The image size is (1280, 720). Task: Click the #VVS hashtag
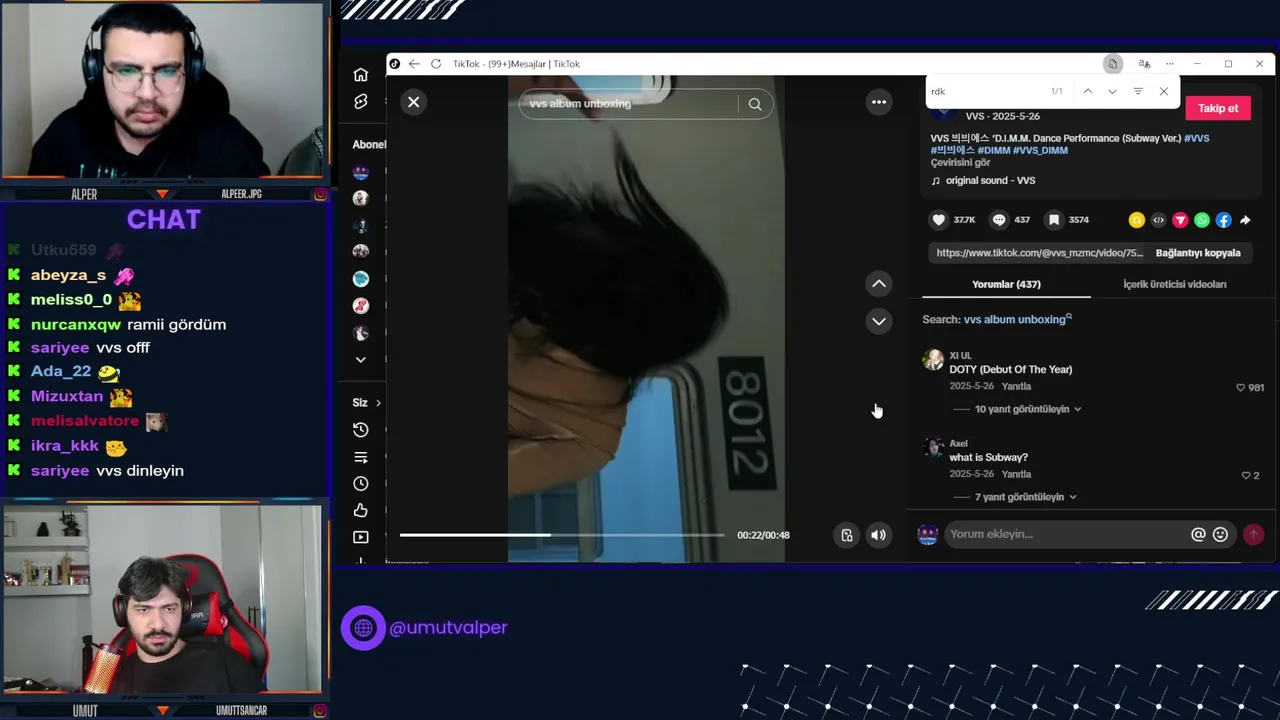click(x=1197, y=138)
